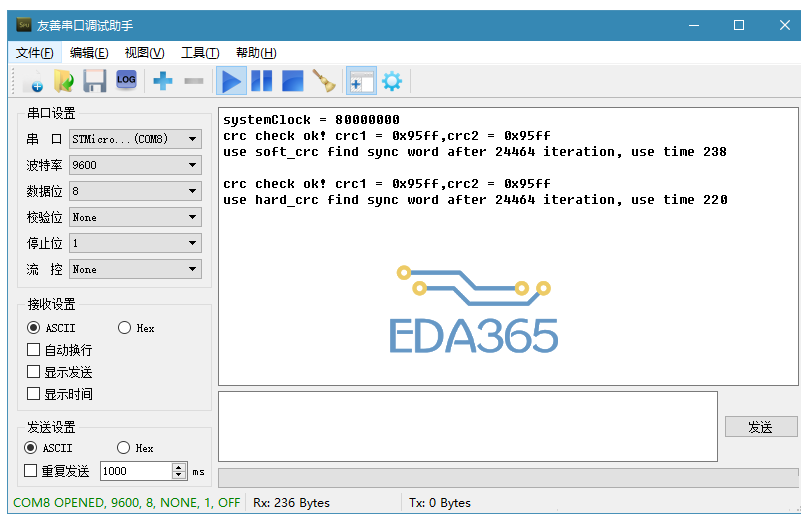The image size is (801, 518).
Task: Click the blue plus toolbar icon
Action: 163,81
